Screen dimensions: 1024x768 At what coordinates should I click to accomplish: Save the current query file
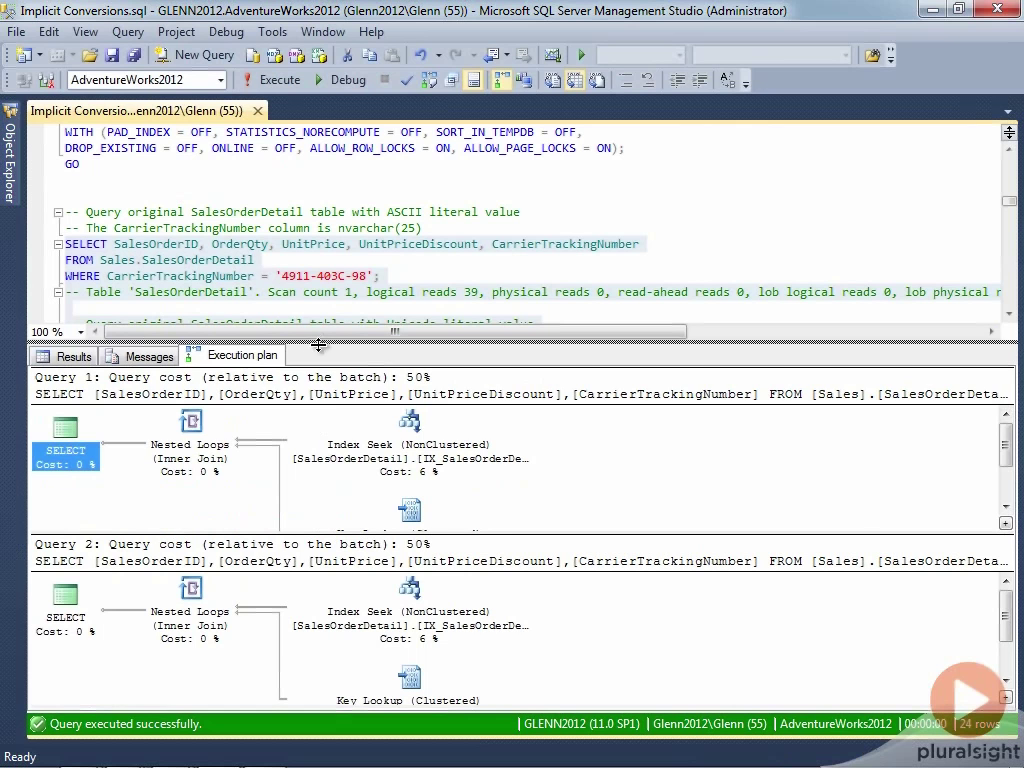click(x=112, y=56)
